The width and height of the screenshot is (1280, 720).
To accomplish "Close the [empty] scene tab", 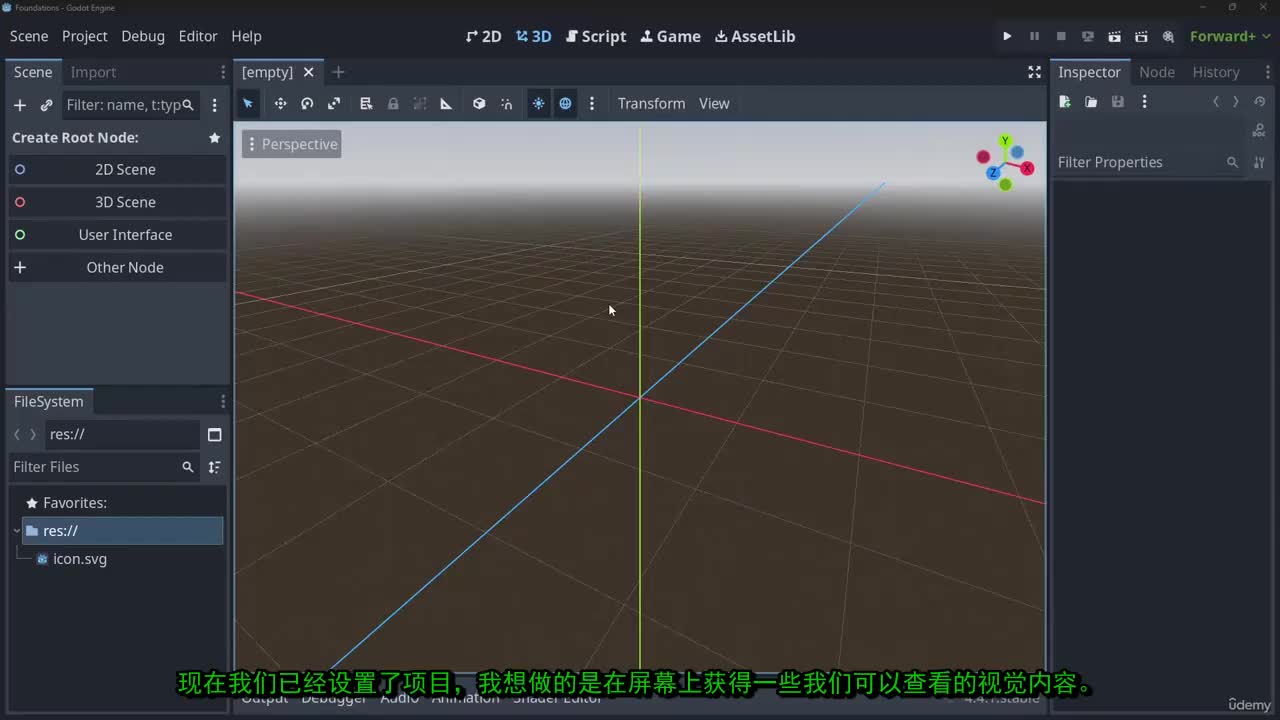I will [x=308, y=72].
